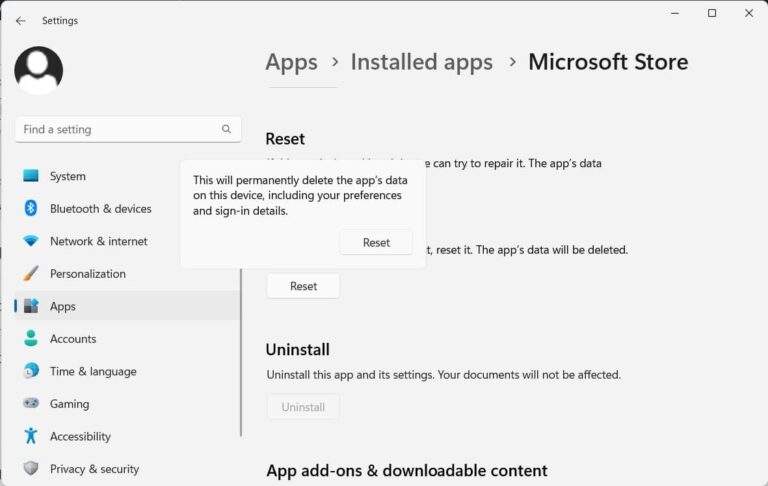Click the System monitor icon in sidebar

click(x=31, y=176)
